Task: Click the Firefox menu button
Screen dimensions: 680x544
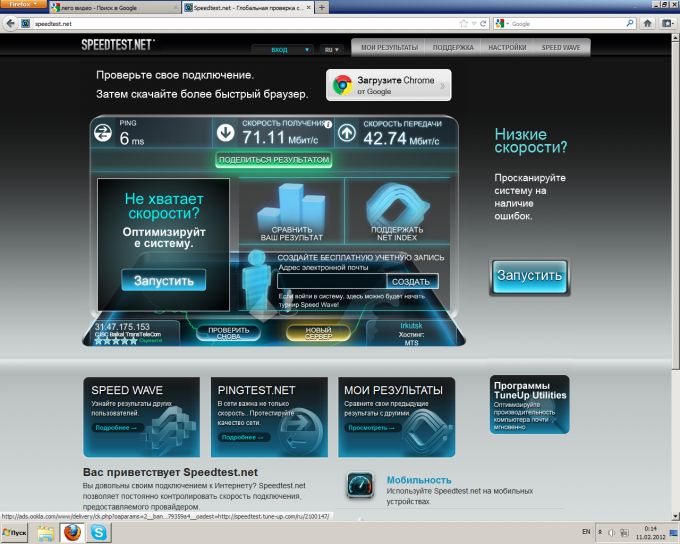Action: [23, 4]
